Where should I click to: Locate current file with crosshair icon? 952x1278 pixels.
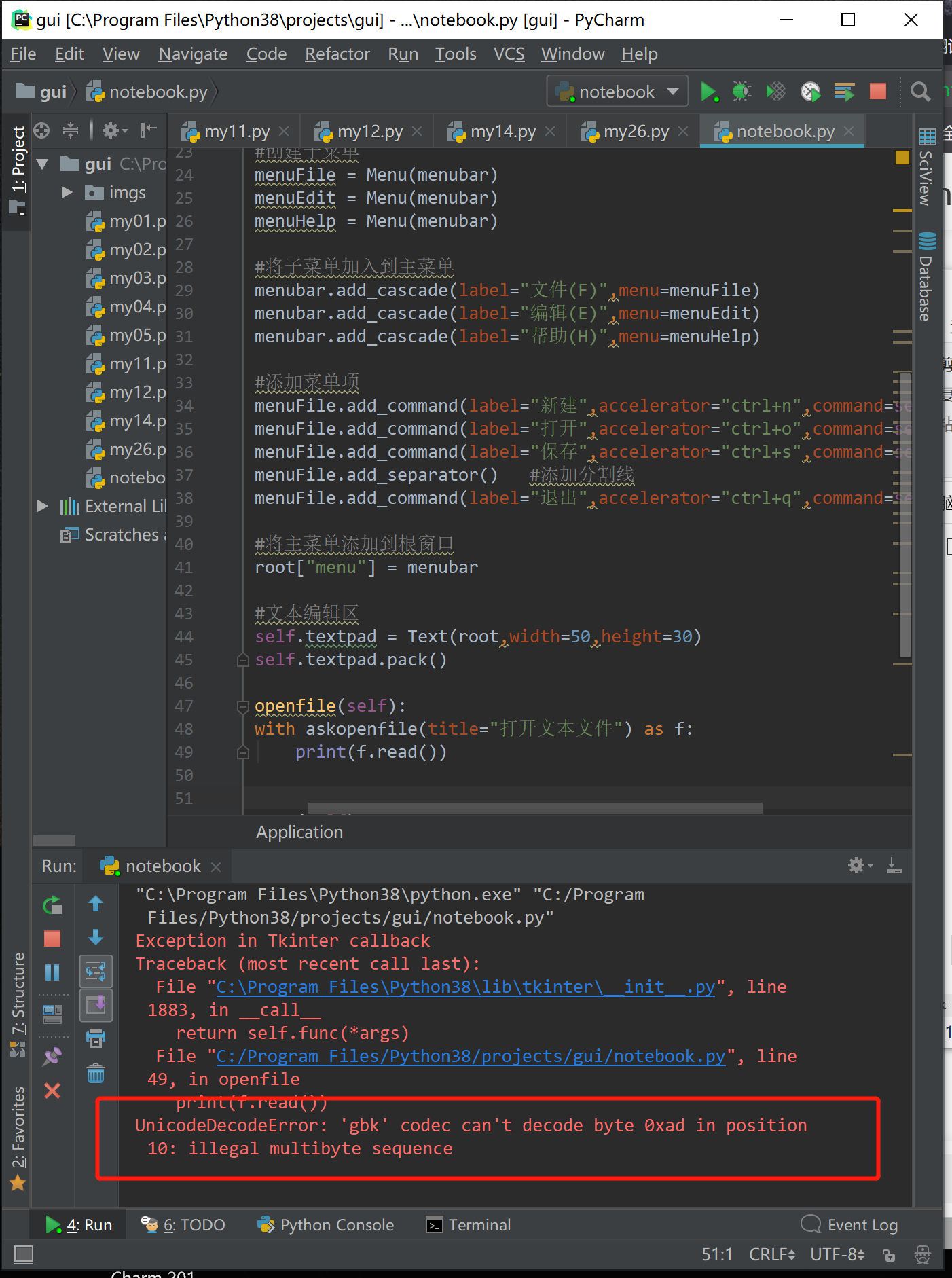coord(42,130)
